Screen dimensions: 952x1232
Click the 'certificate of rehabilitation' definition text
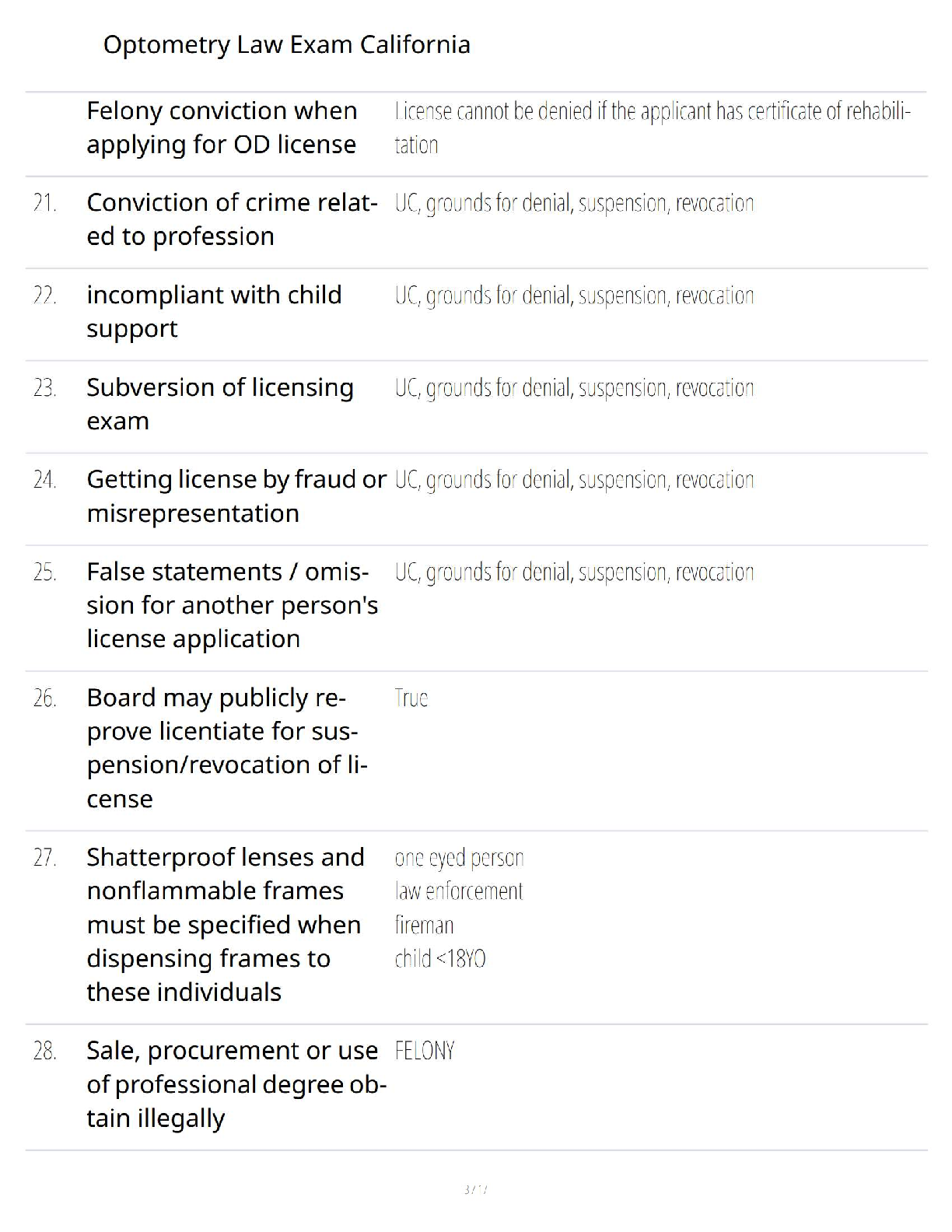pos(652,128)
